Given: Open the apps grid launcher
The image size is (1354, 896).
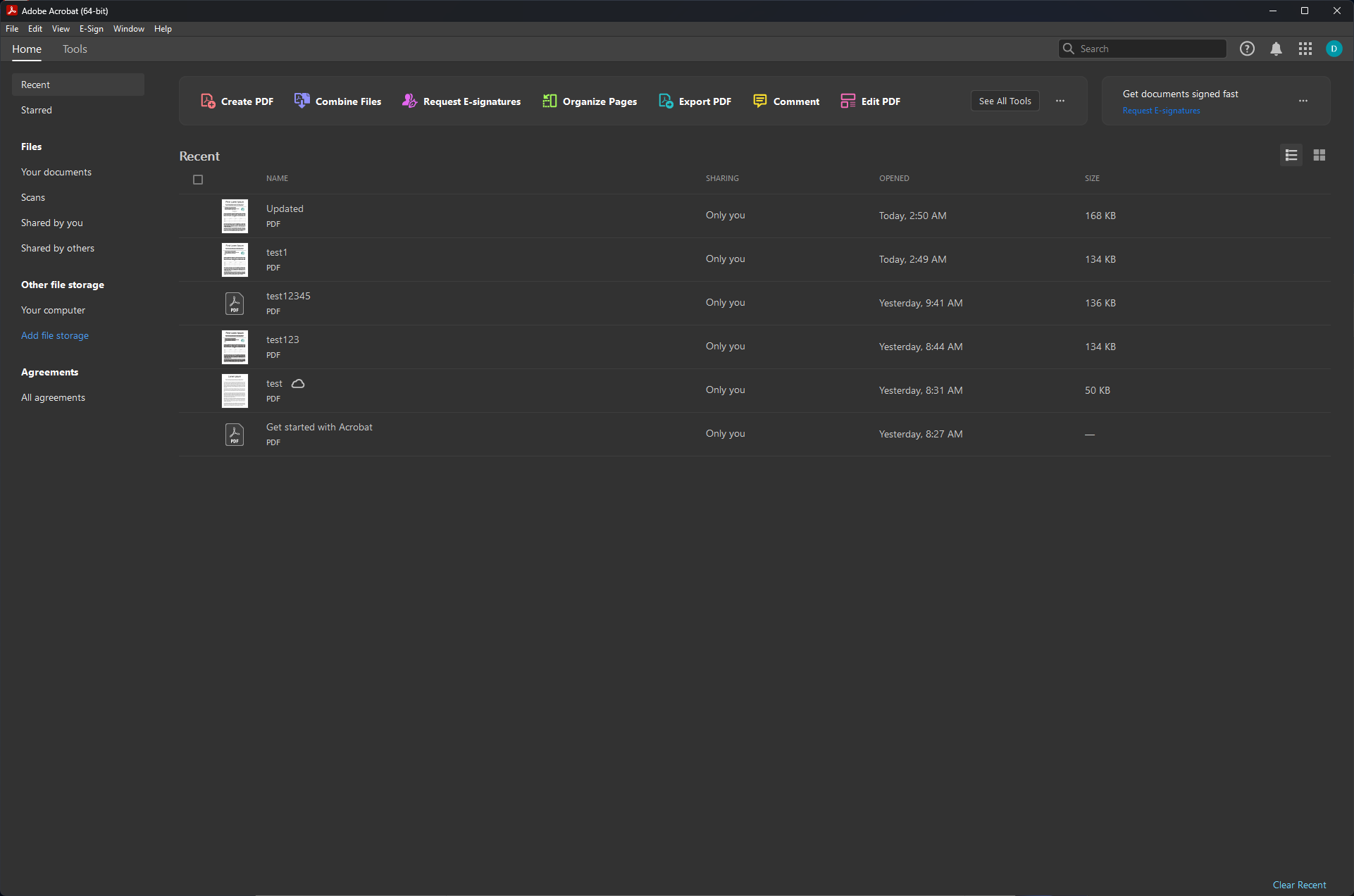Looking at the screenshot, I should 1305,49.
